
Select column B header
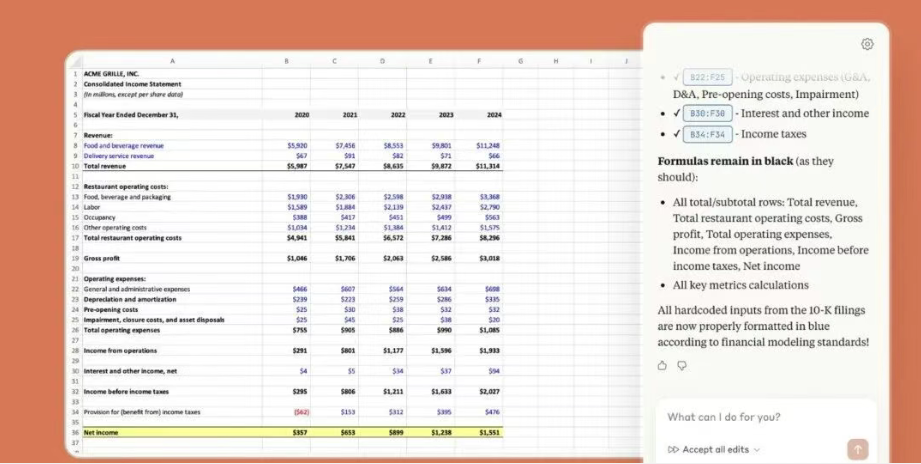pyautogui.click(x=287, y=60)
